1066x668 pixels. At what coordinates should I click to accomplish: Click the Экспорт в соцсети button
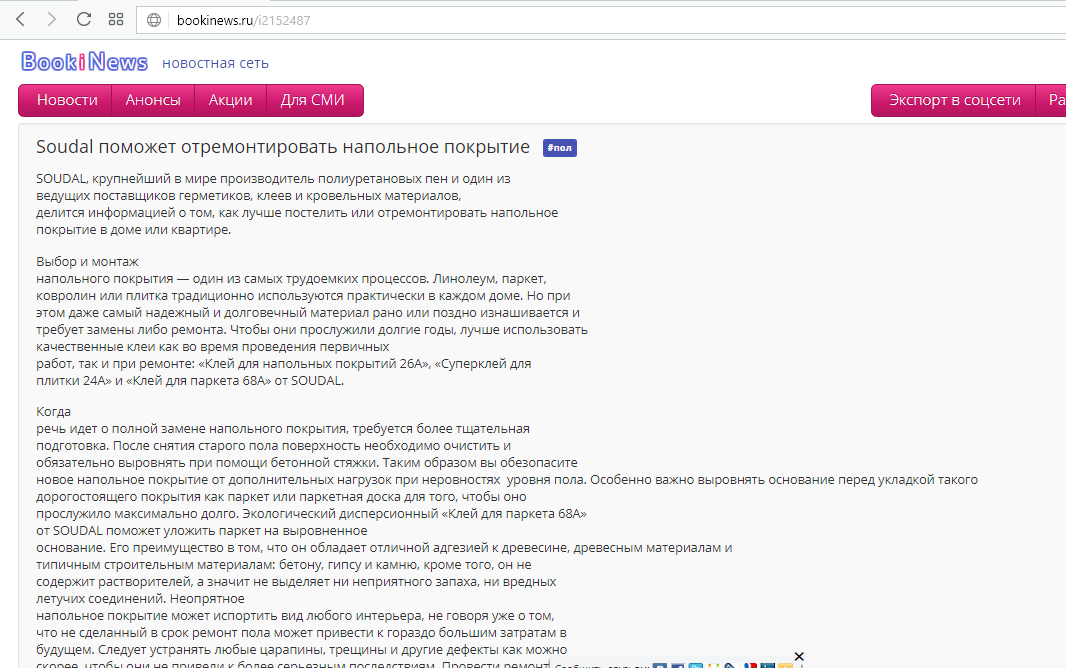click(955, 101)
